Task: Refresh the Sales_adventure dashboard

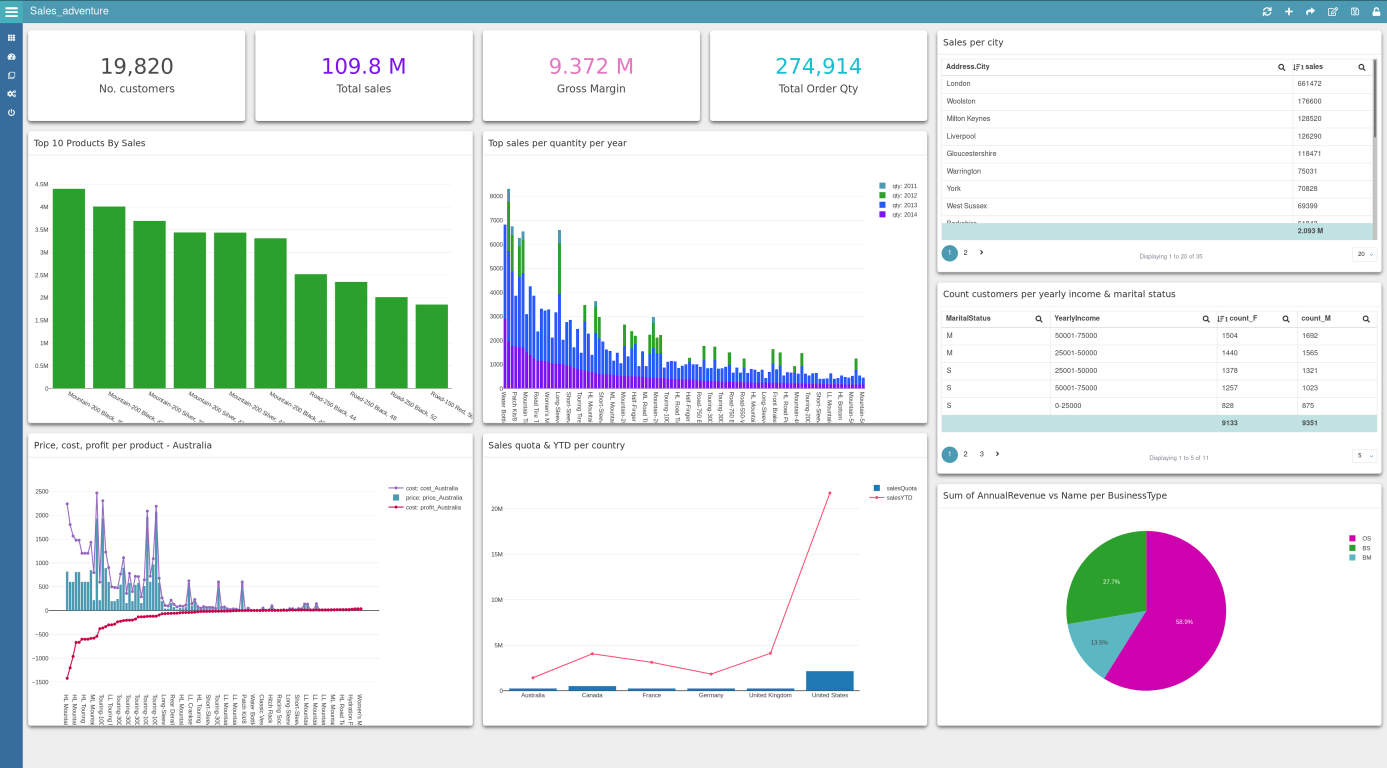Action: [x=1267, y=11]
